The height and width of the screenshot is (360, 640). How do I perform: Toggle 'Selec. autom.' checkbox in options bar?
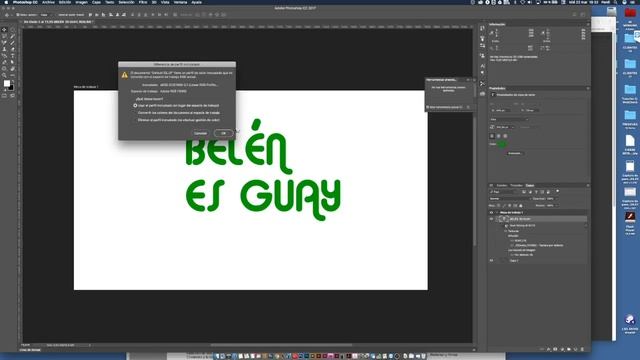tap(18, 15)
